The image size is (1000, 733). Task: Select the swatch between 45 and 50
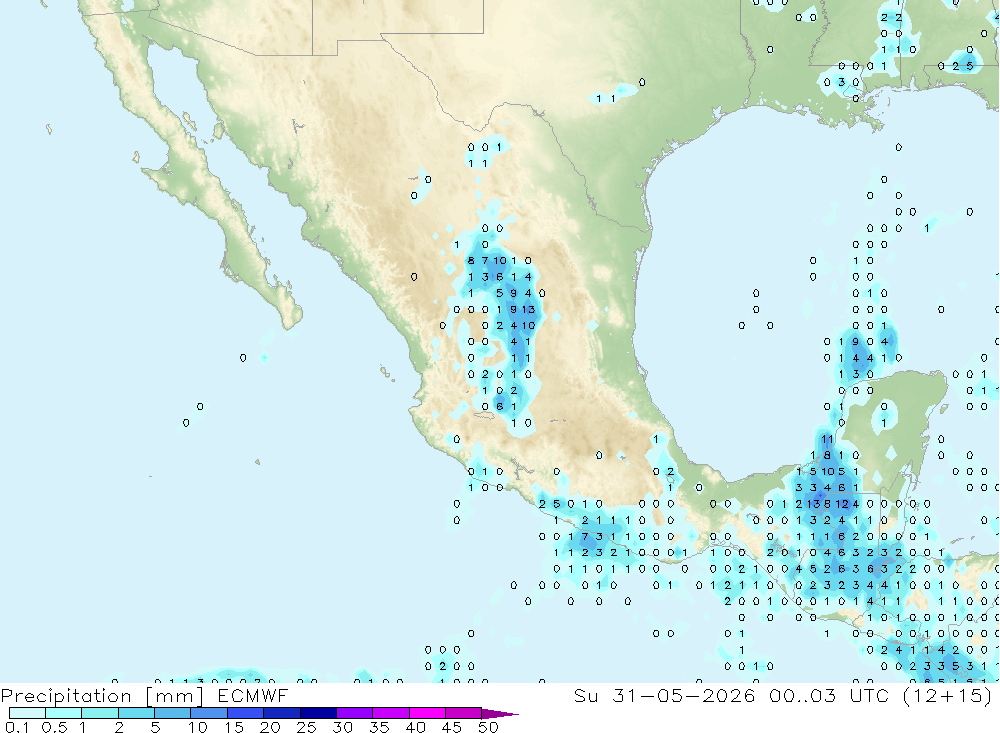click(463, 713)
